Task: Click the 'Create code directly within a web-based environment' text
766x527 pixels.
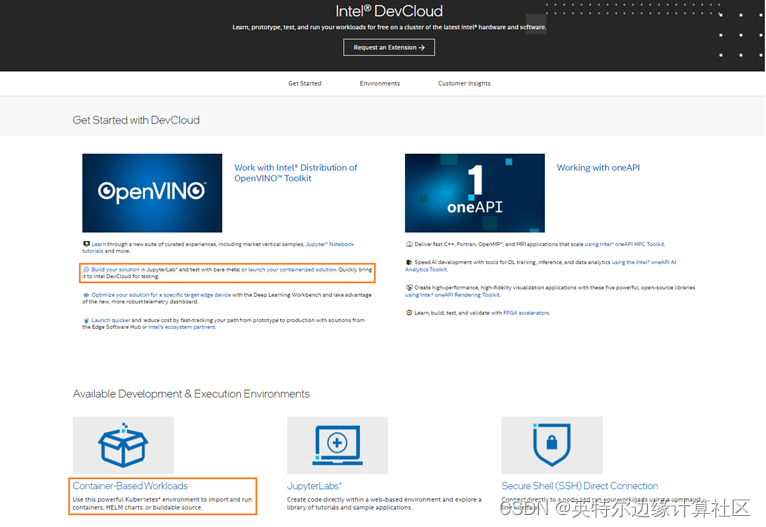Action: pyautogui.click(x=384, y=504)
